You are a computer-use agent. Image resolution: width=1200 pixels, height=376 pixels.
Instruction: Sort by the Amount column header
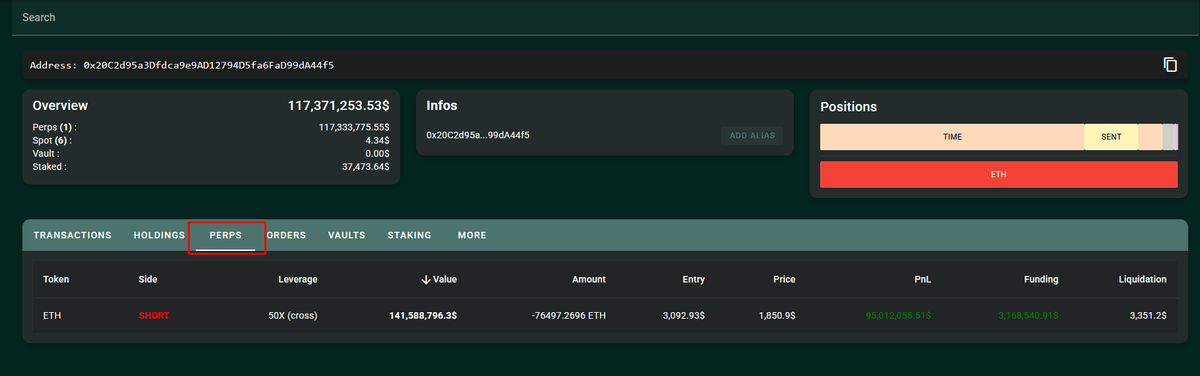pos(588,279)
